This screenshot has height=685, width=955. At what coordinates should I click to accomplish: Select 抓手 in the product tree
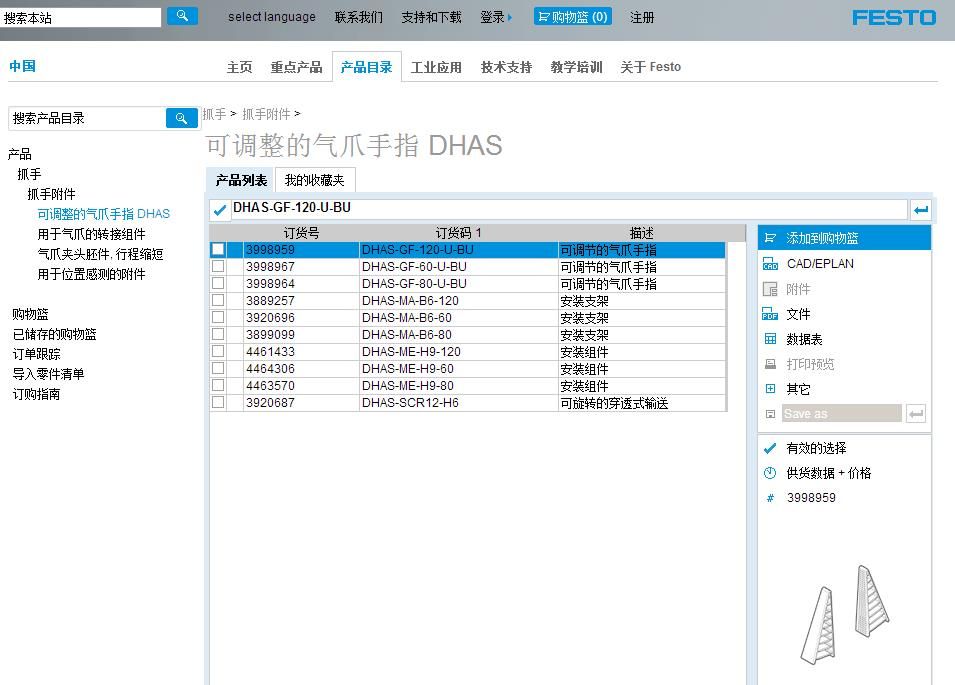pos(29,174)
